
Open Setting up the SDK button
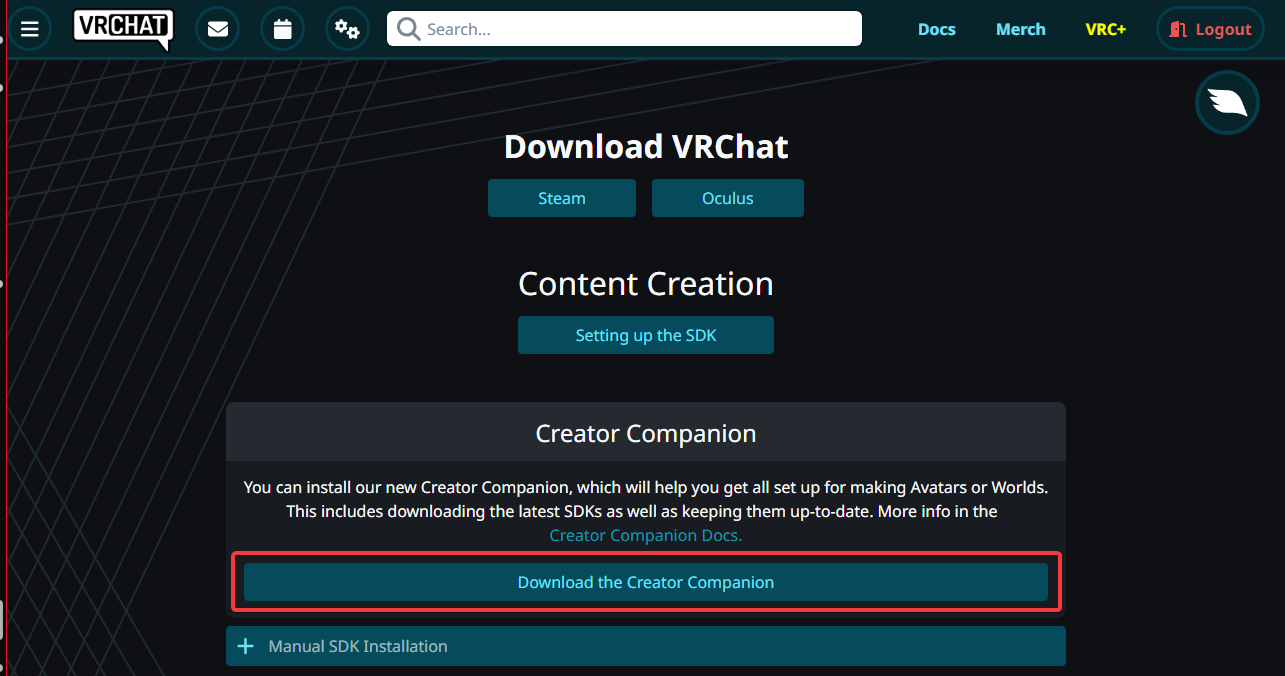646,335
